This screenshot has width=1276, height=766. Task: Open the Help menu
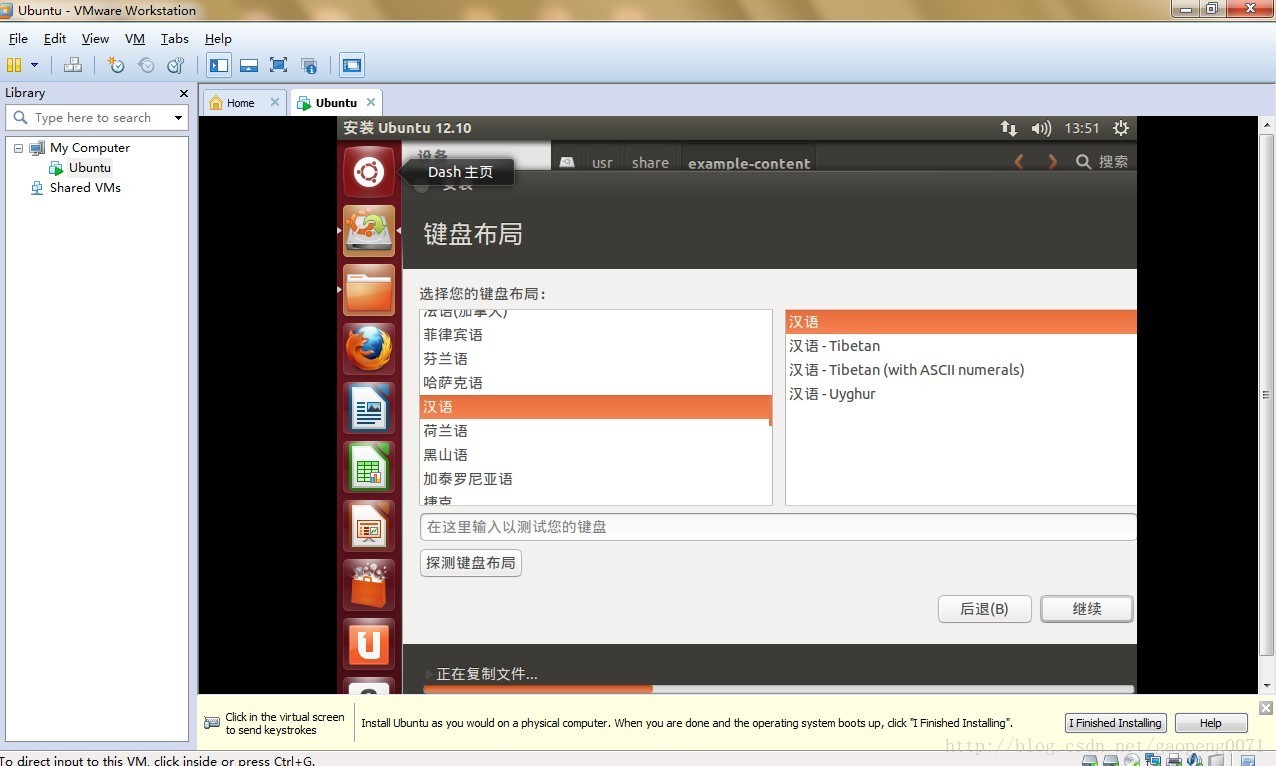pyautogui.click(x=218, y=39)
